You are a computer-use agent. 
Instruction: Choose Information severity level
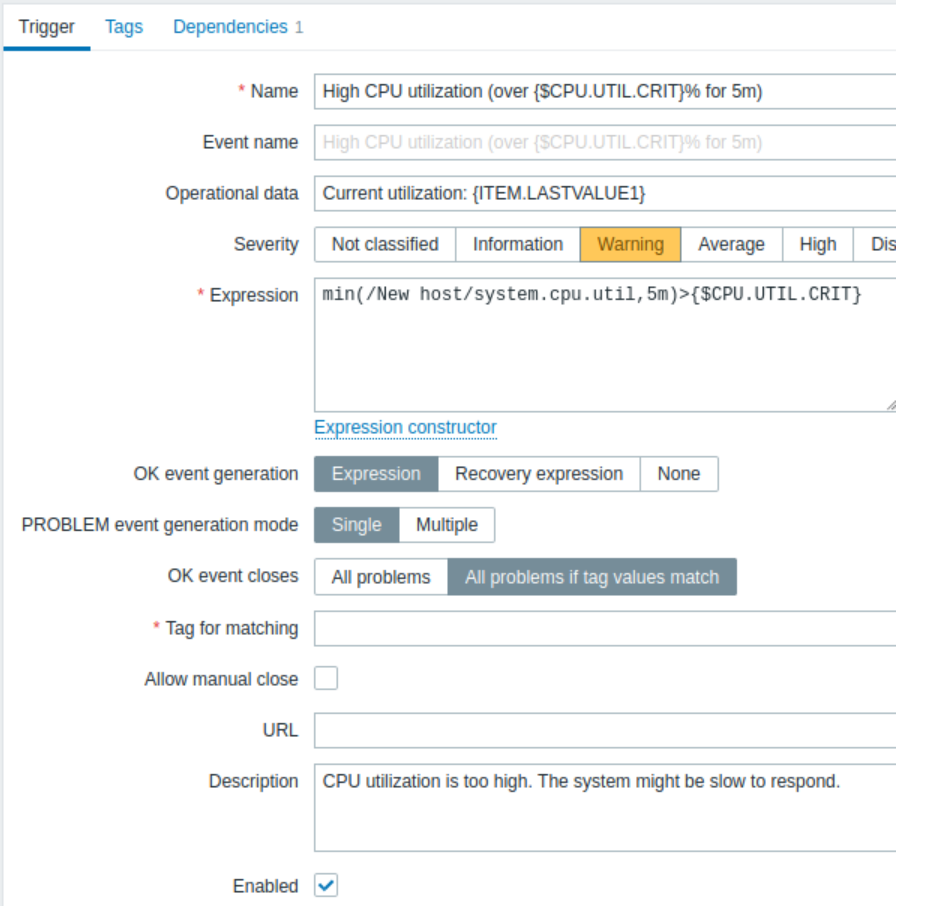[517, 244]
